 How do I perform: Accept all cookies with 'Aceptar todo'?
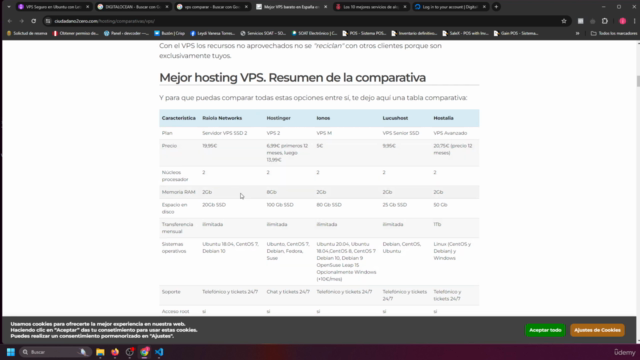[x=545, y=330]
